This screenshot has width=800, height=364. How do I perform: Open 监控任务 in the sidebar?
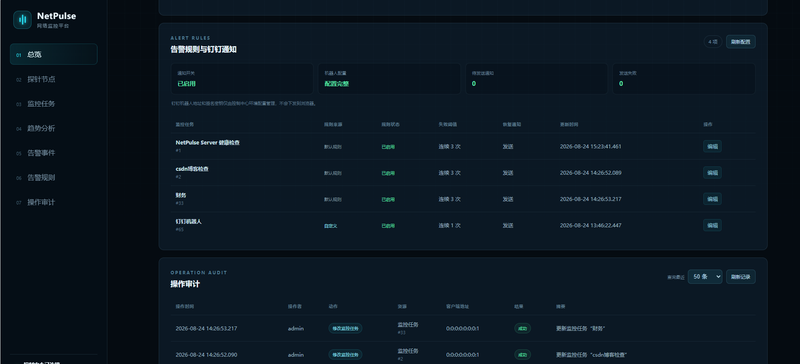click(x=54, y=104)
